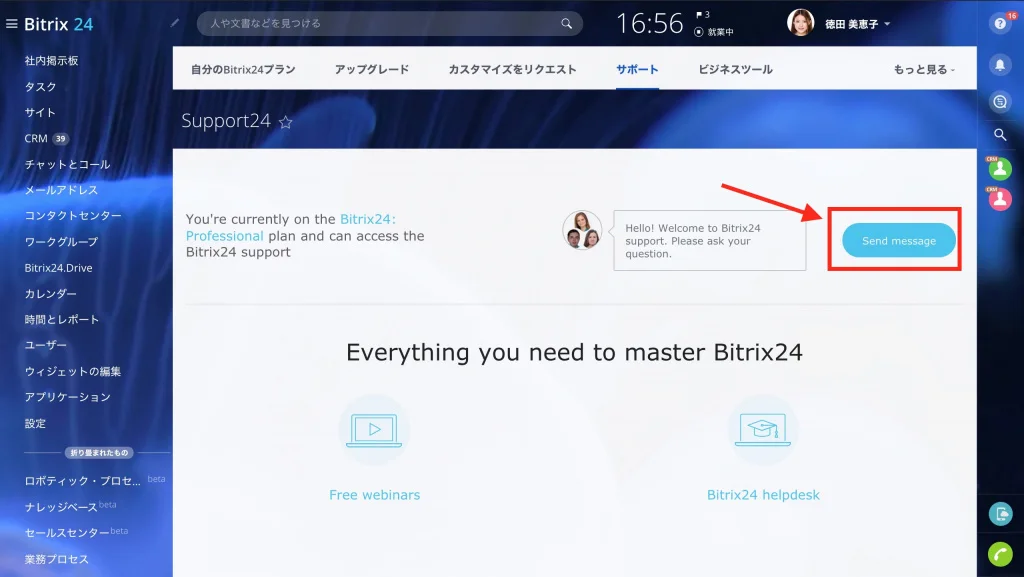This screenshot has width=1024, height=577.
Task: Open ワークグループ in the sidebar
Action: (x=61, y=242)
